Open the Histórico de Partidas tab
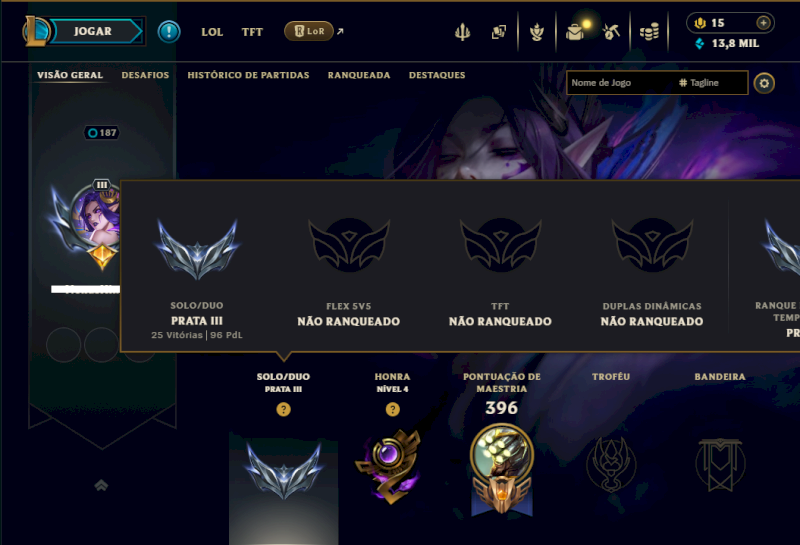The image size is (800, 545). click(x=248, y=75)
